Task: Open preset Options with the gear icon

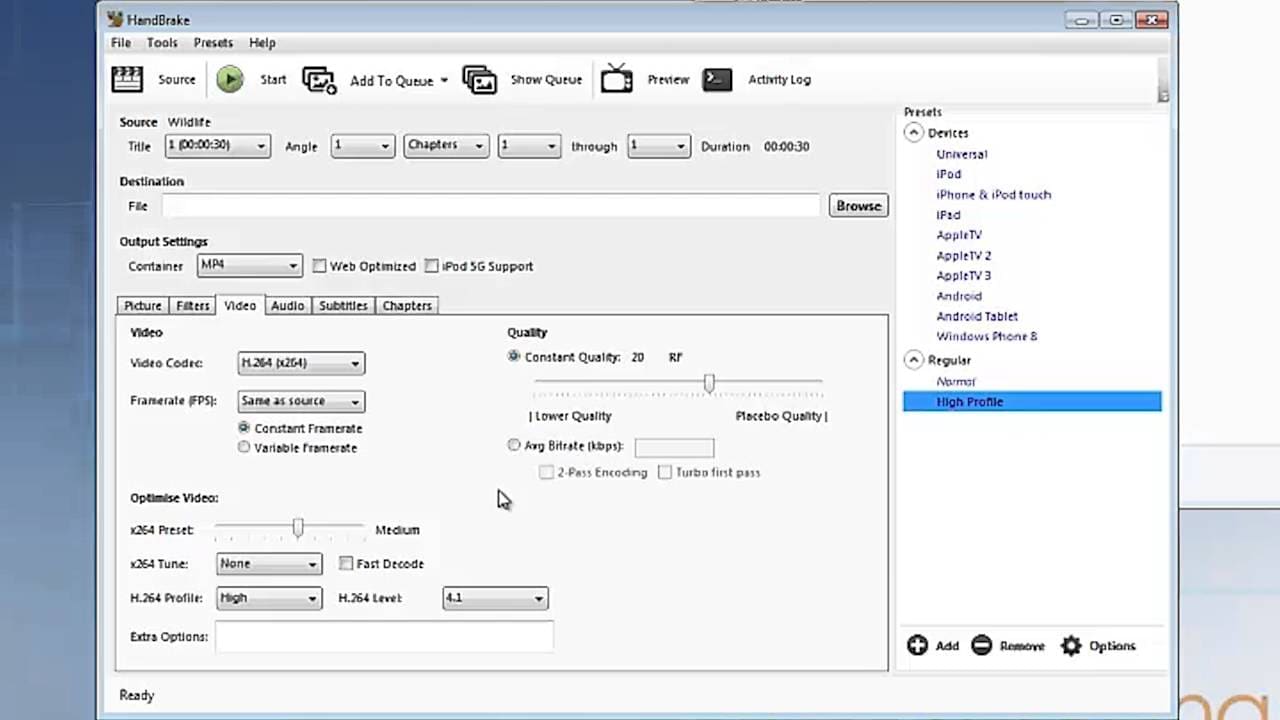Action: click(1071, 645)
